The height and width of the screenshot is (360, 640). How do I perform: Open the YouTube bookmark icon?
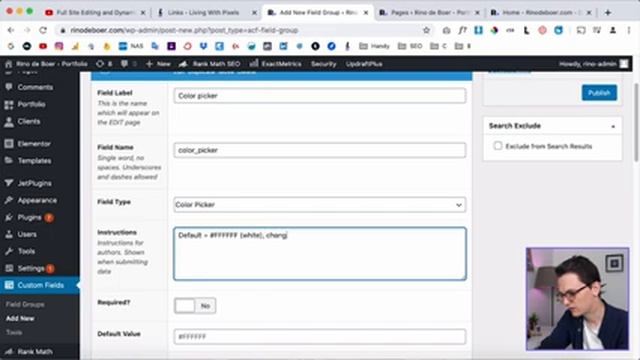[x=43, y=46]
